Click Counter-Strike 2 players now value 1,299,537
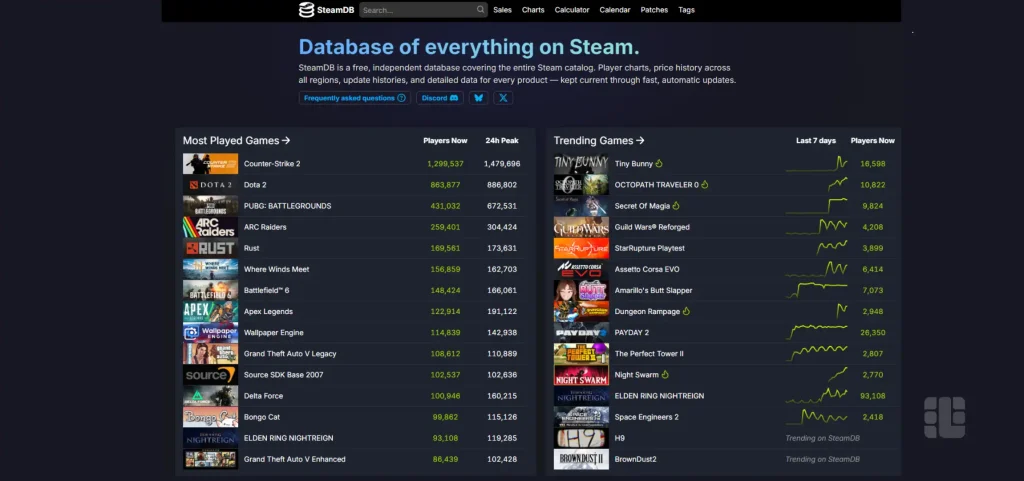The width and height of the screenshot is (1024, 481). 445,164
